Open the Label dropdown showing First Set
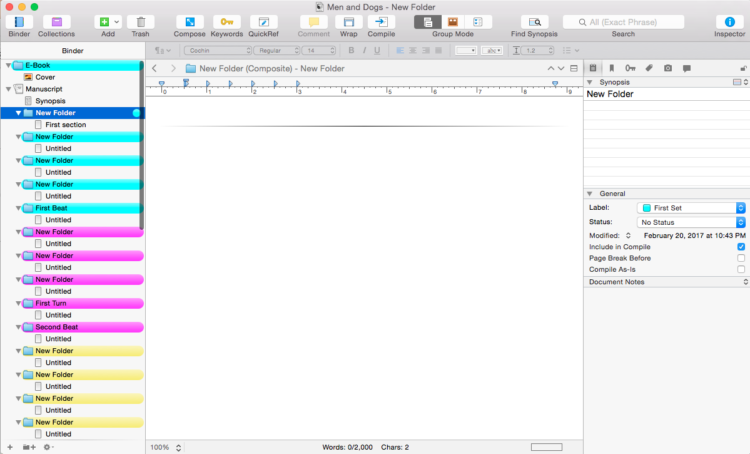 pos(692,207)
